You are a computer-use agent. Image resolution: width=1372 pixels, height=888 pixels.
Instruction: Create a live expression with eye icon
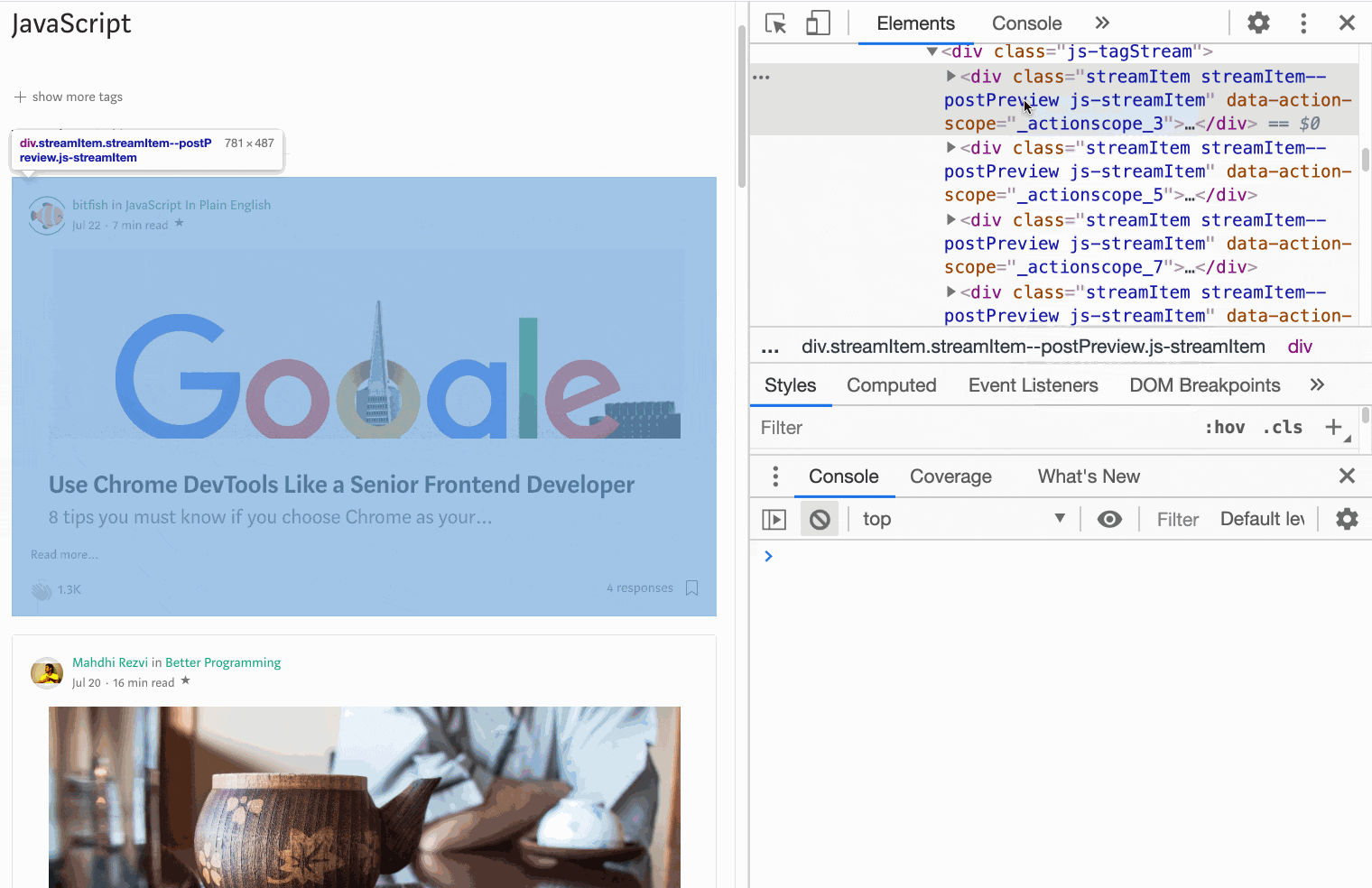(1109, 519)
